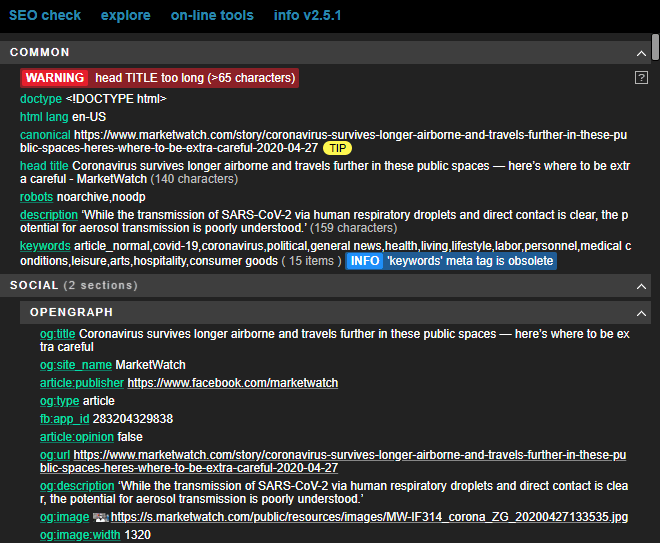Click the vertical scrollbar thumb

click(655, 47)
